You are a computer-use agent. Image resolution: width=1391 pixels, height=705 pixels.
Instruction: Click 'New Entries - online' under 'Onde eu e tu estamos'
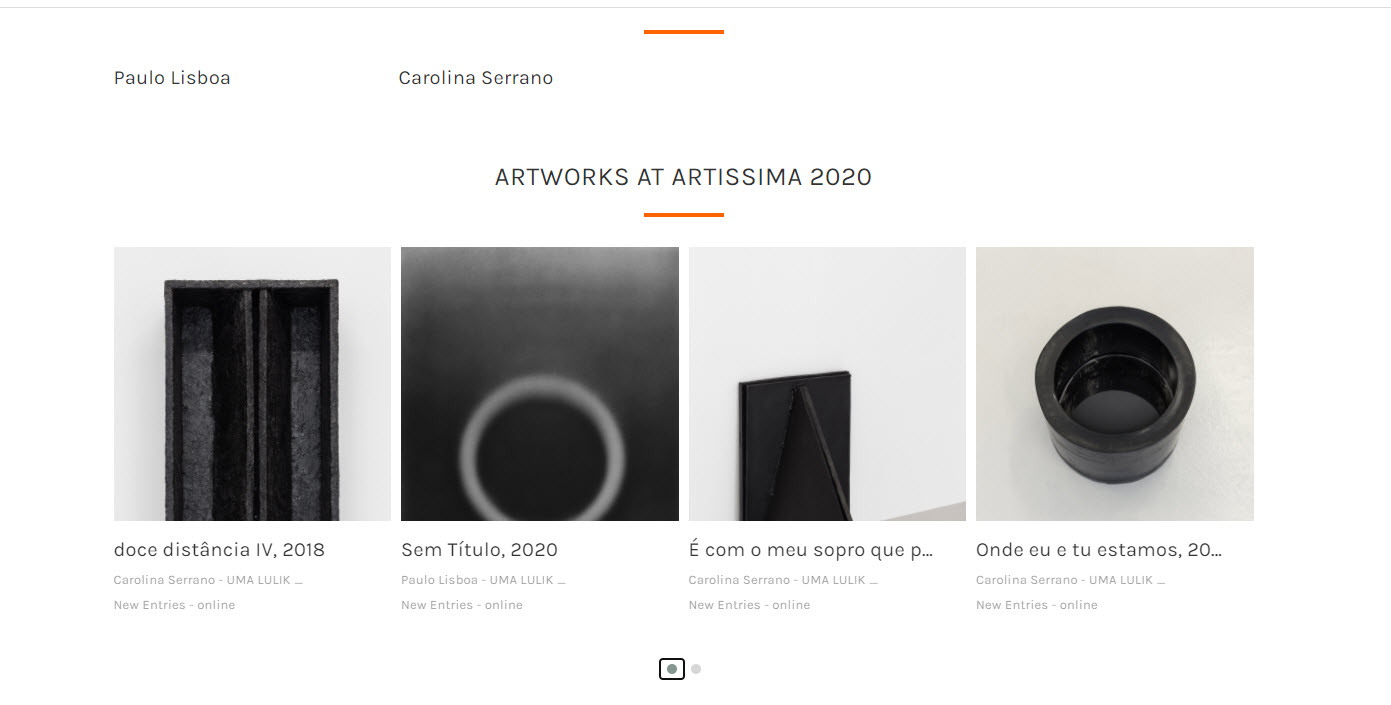pyautogui.click(x=1036, y=605)
